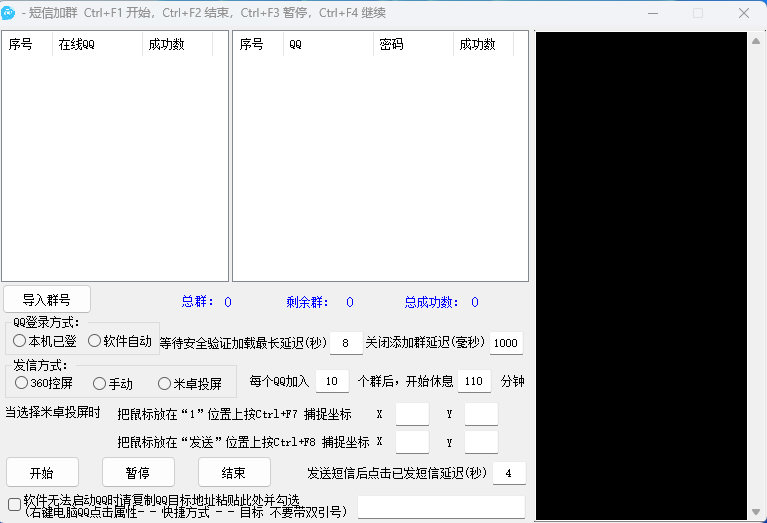Choose 360控屏 sending method
This screenshot has height=523, width=767.
point(22,383)
